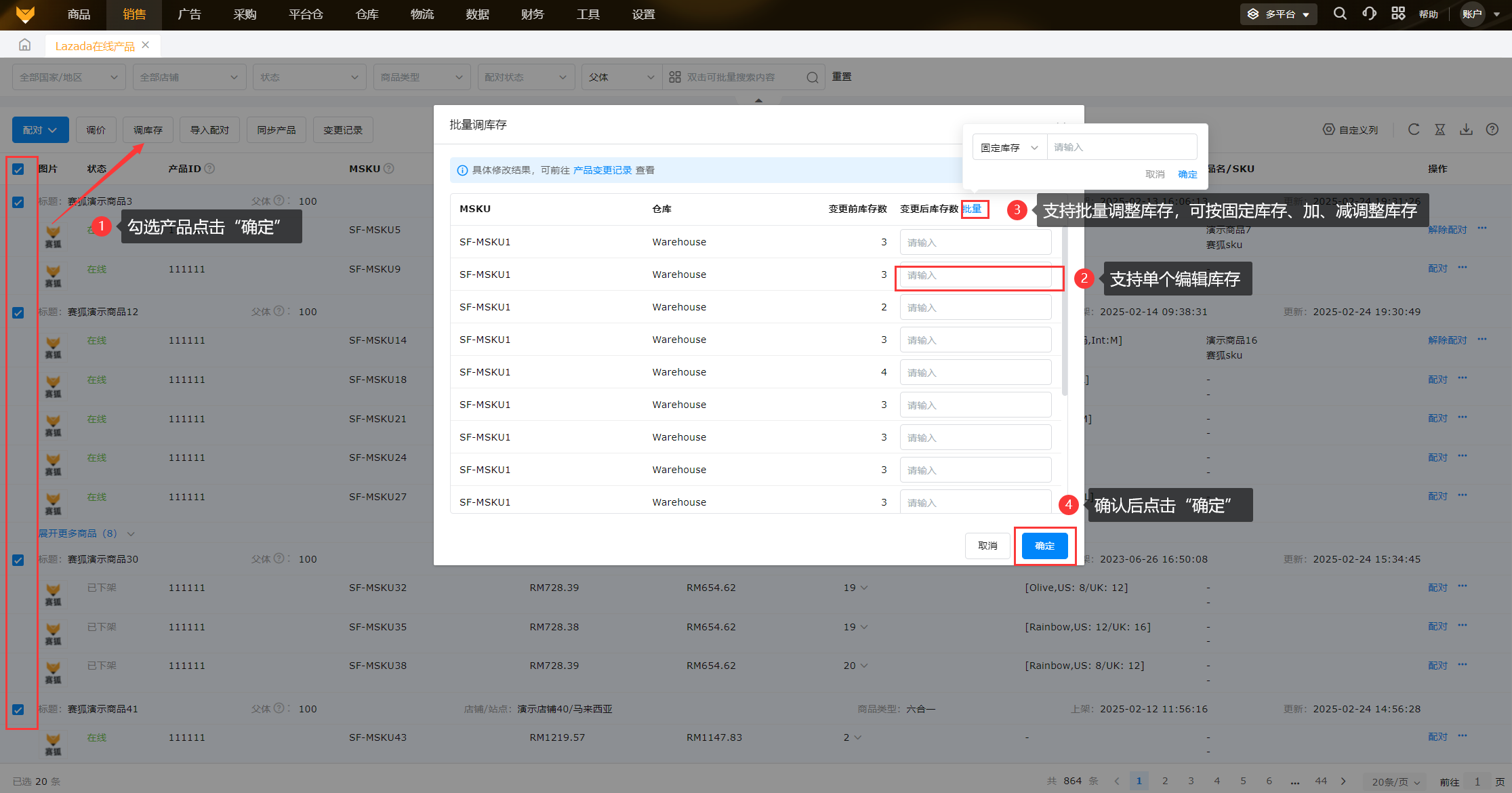This screenshot has width=1512, height=793.
Task: Click the download icon in table toolbar
Action: [1466, 129]
